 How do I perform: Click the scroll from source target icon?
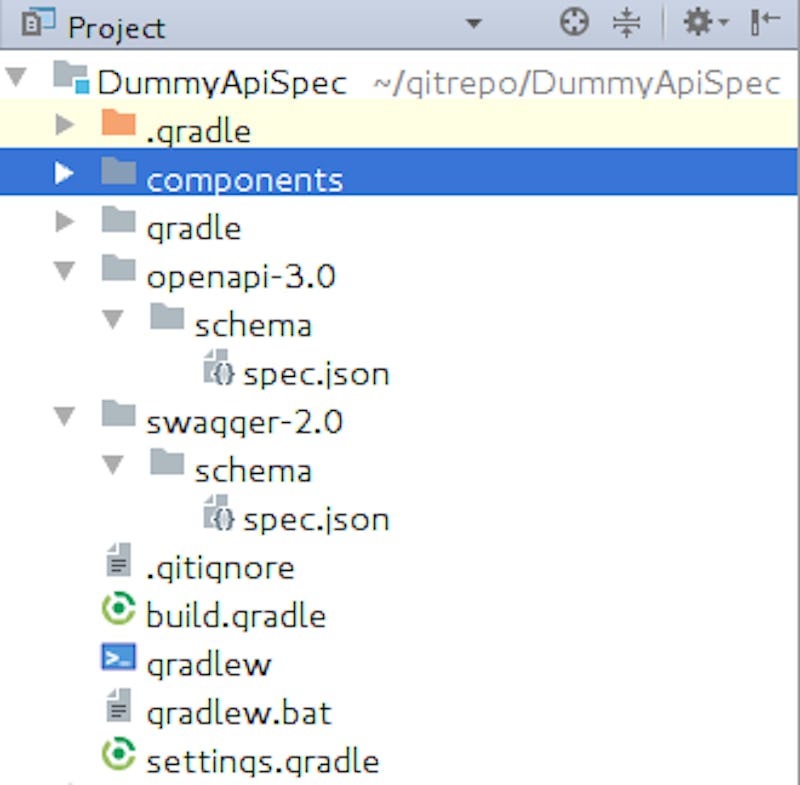tap(574, 22)
